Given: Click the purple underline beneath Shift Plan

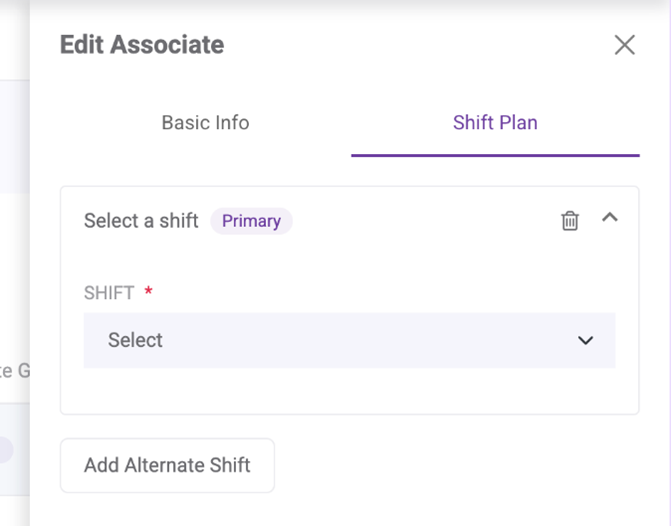Looking at the screenshot, I should tap(495, 156).
